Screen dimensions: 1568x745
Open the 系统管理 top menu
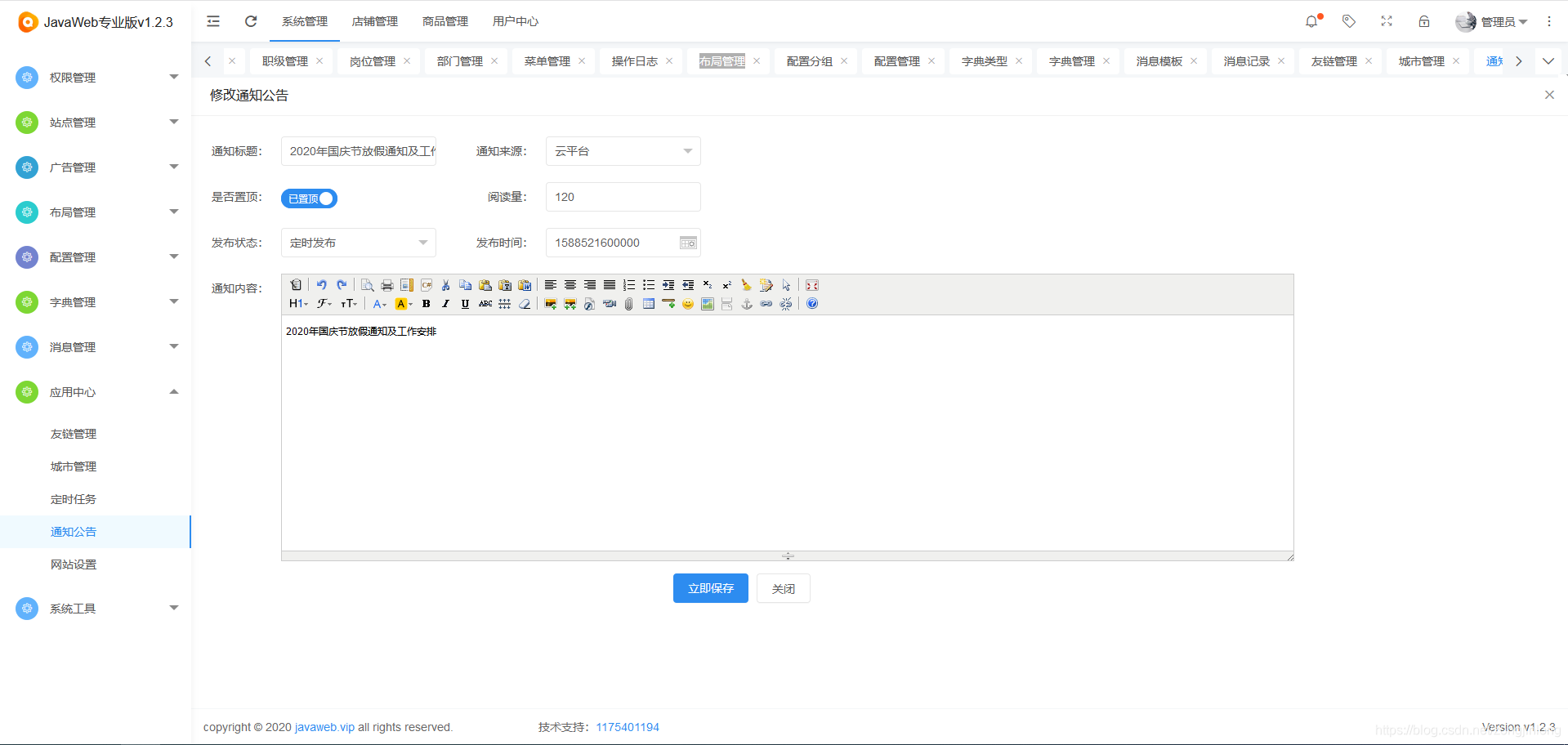[305, 21]
